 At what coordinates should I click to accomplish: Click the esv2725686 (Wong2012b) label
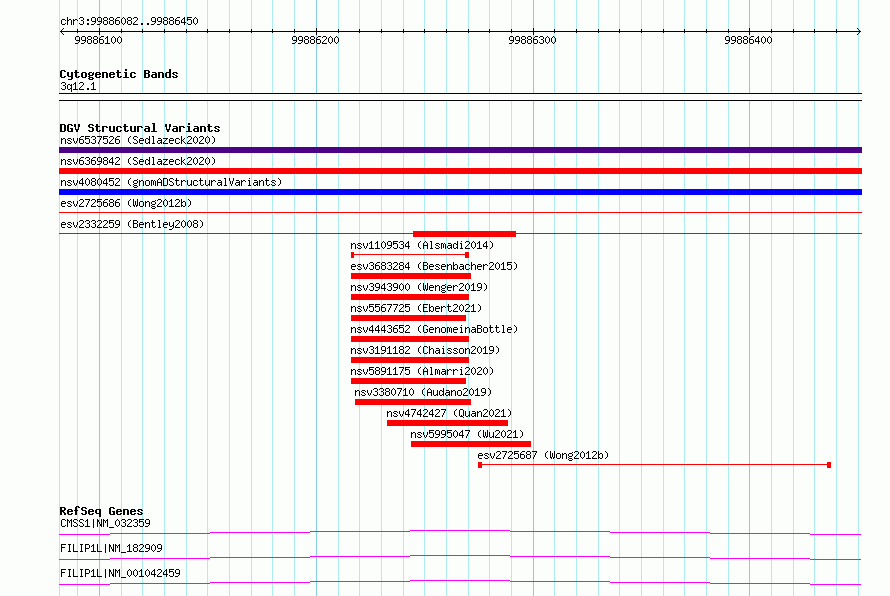tap(126, 203)
